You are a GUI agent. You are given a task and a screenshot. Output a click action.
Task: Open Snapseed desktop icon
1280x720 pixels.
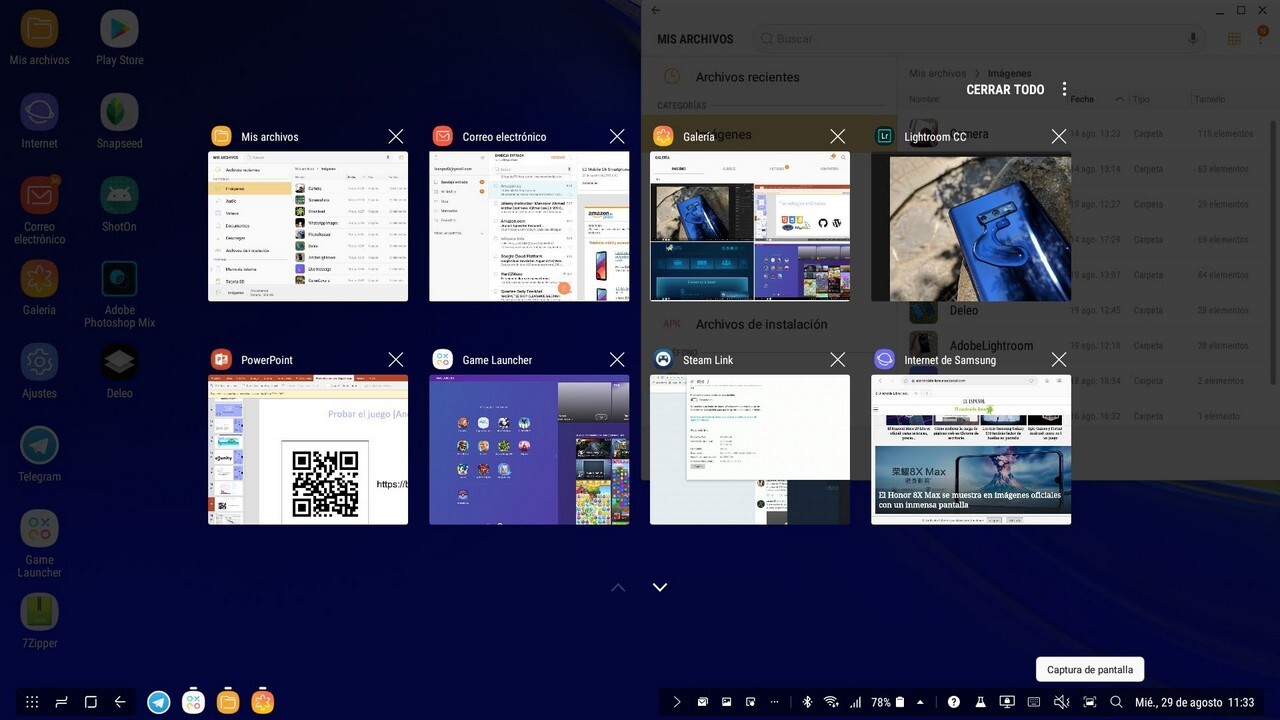coord(119,121)
